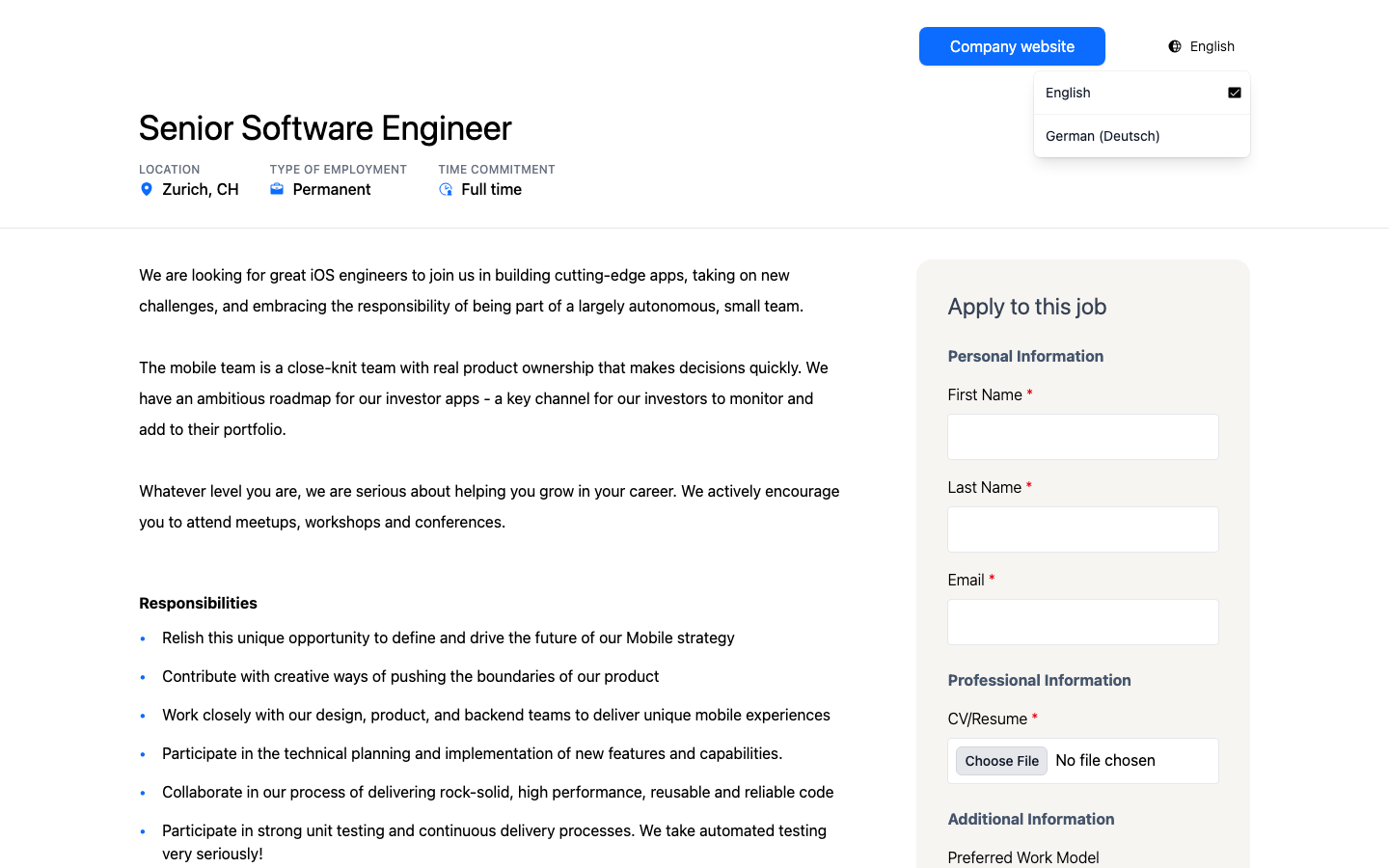The width and height of the screenshot is (1389, 868).
Task: Toggle the checked English checkbox
Action: (x=1234, y=93)
